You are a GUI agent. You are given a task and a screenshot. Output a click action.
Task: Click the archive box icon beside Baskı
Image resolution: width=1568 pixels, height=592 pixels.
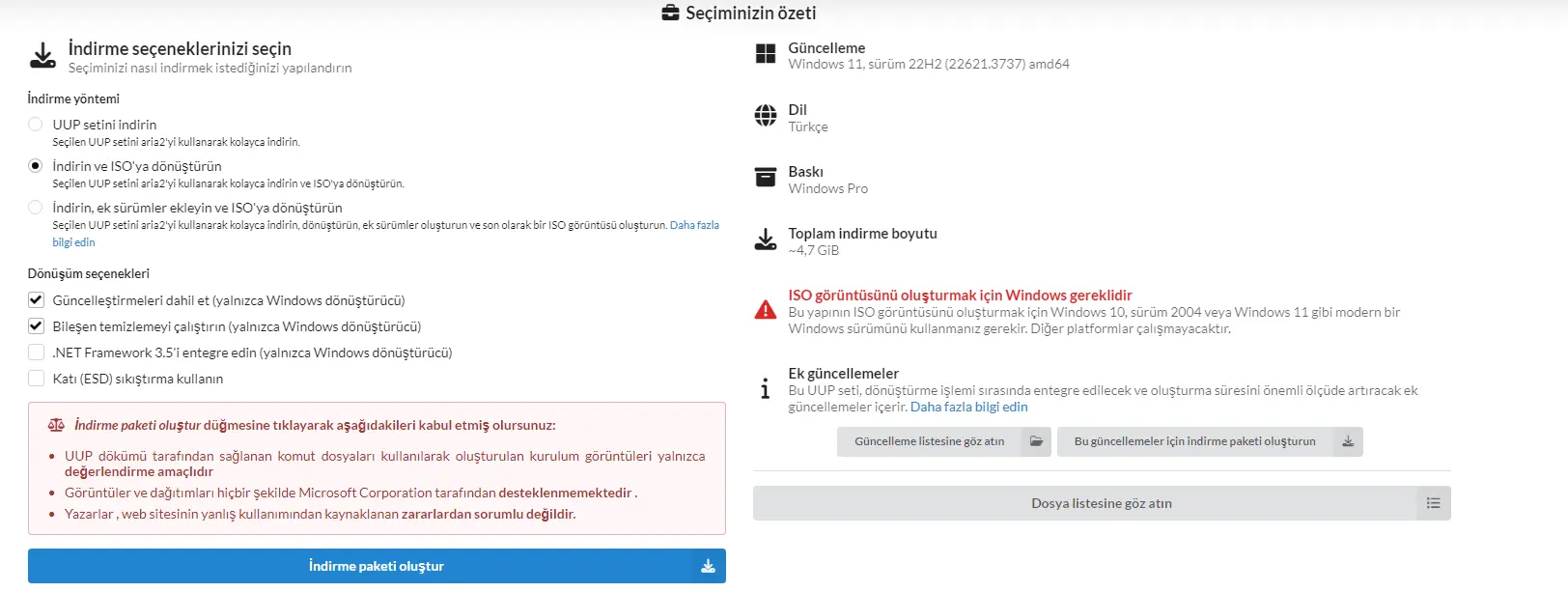[766, 177]
